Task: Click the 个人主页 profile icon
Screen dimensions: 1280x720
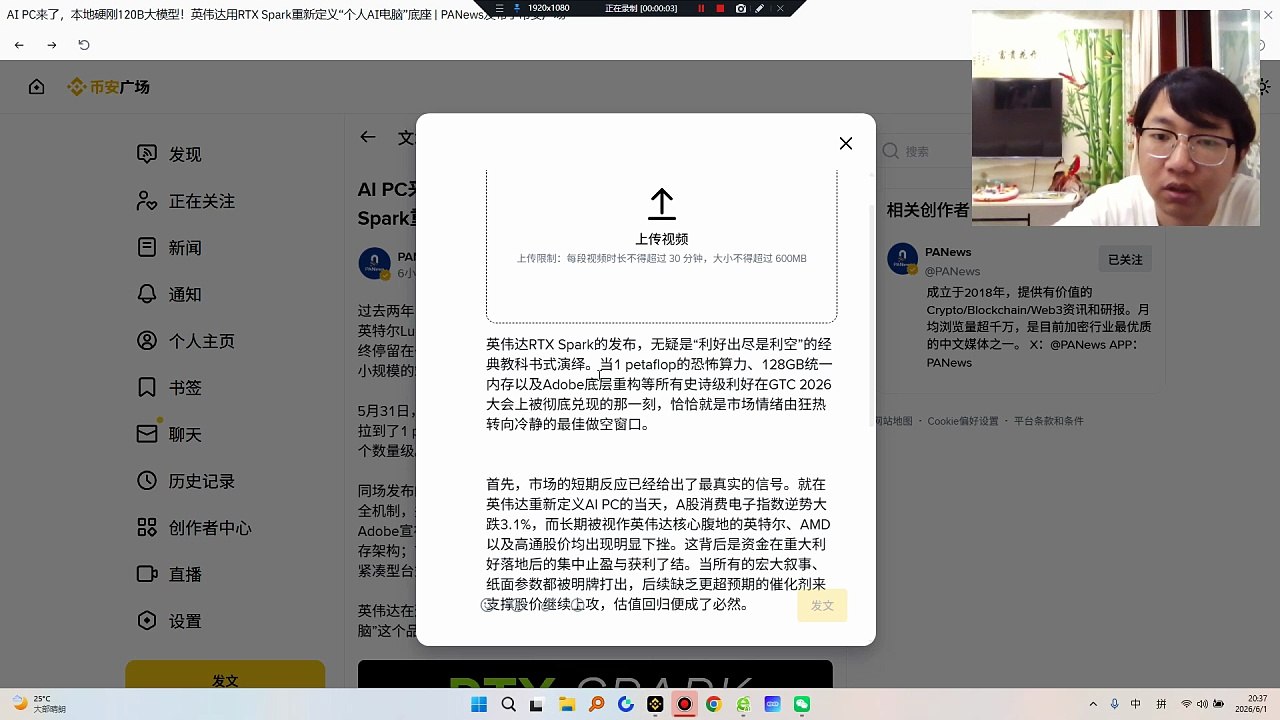Action: [x=147, y=341]
